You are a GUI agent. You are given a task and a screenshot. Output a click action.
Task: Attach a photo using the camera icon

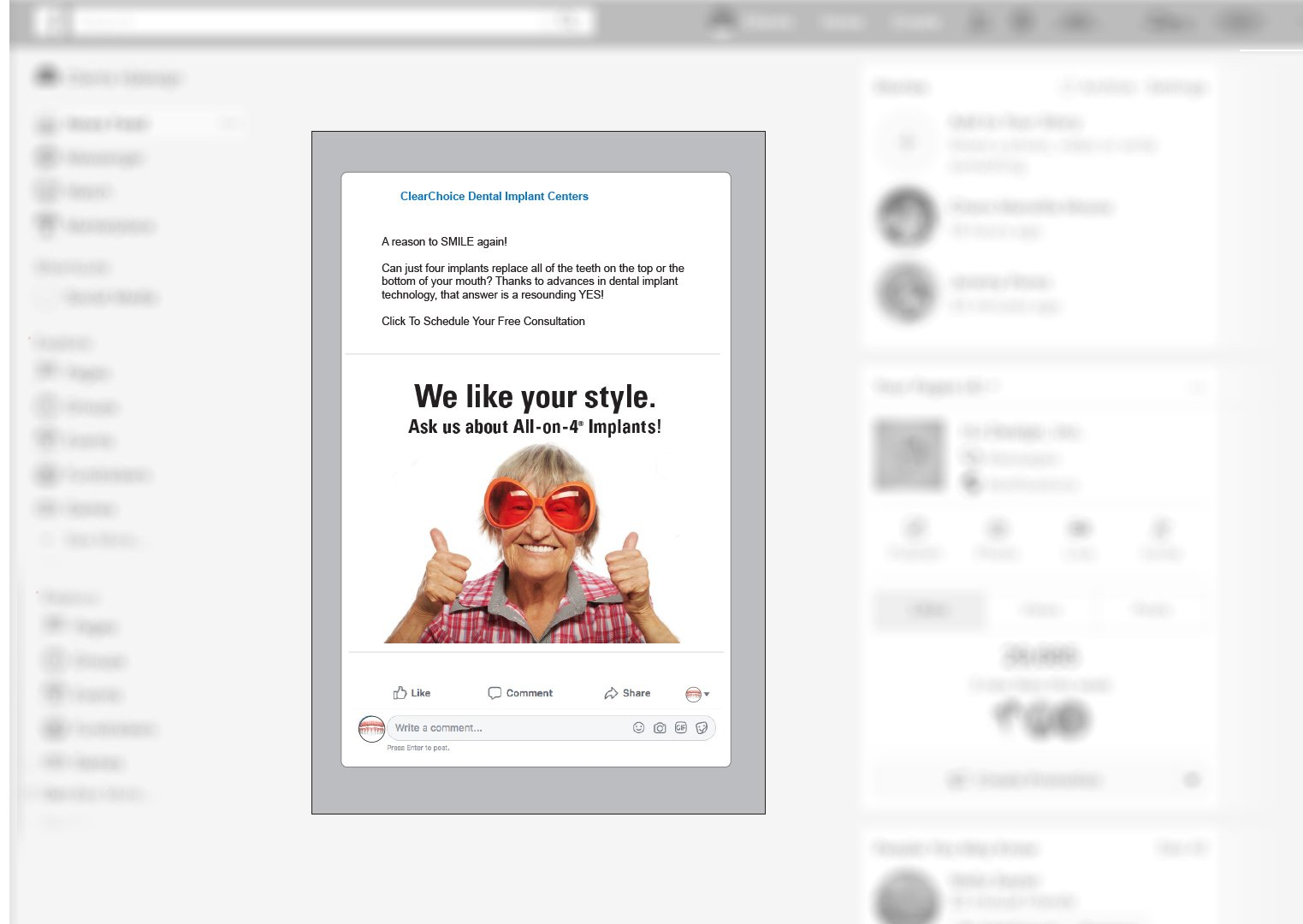click(x=660, y=728)
